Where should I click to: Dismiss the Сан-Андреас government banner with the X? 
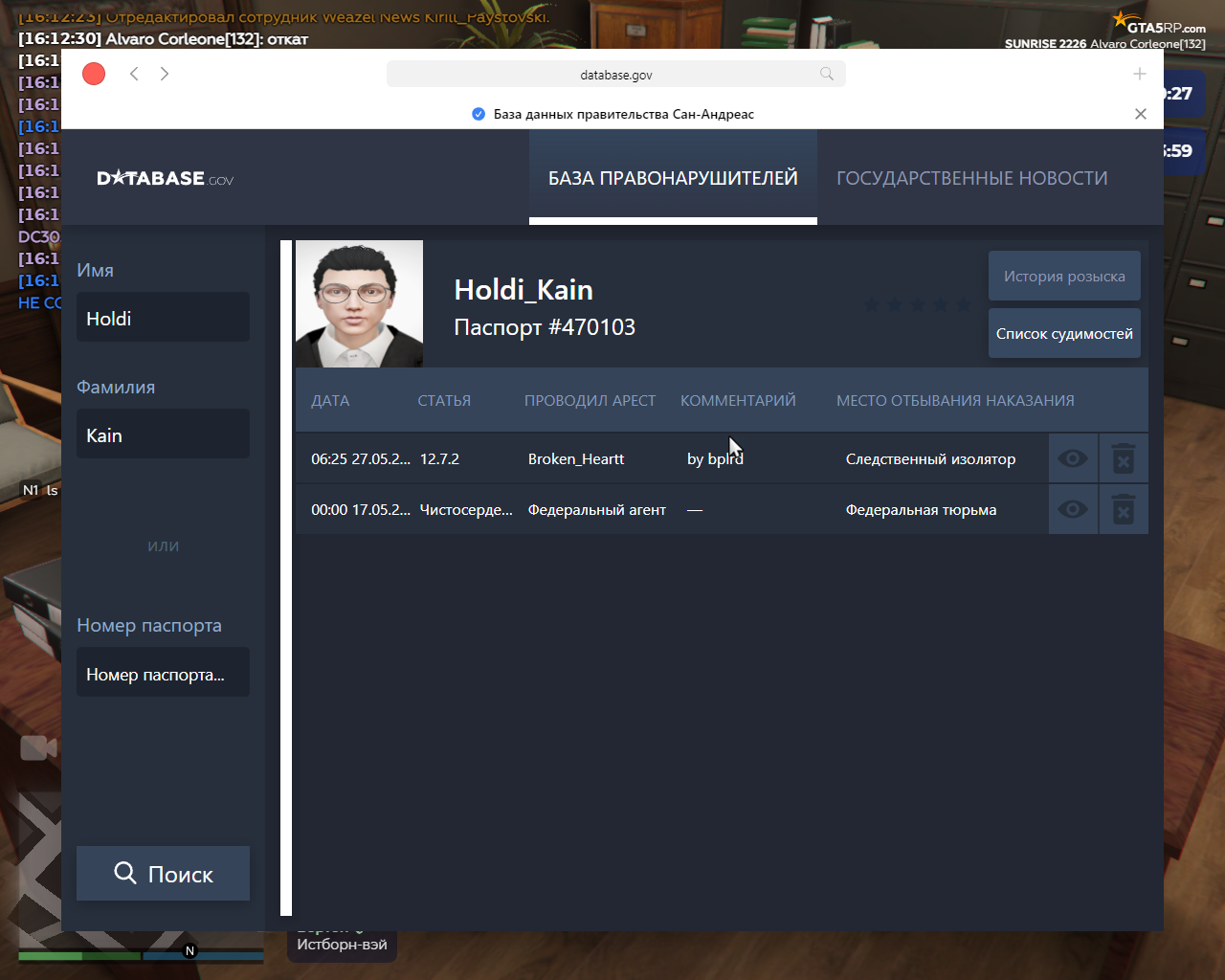click(1141, 113)
